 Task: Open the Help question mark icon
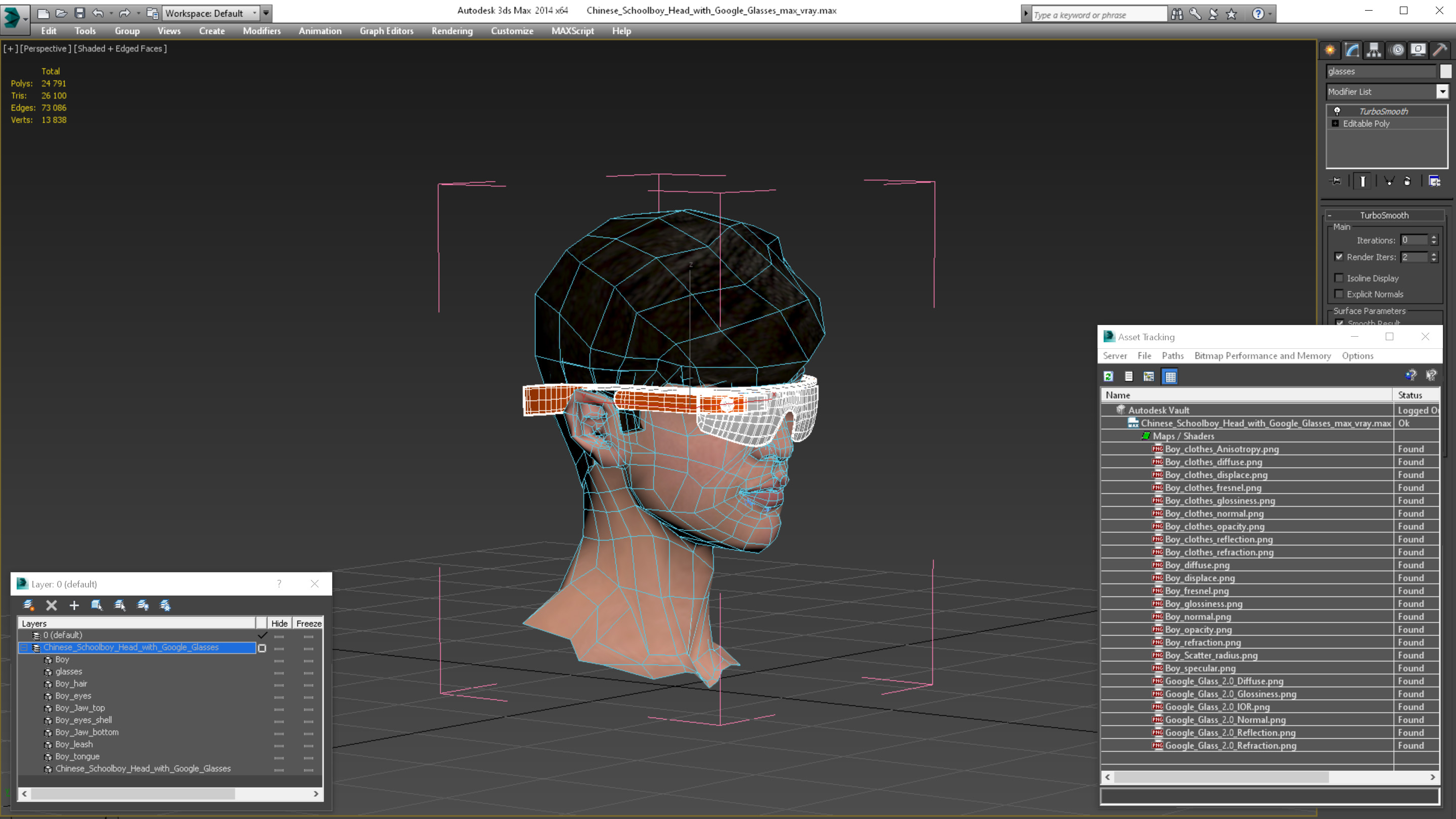tap(1258, 14)
